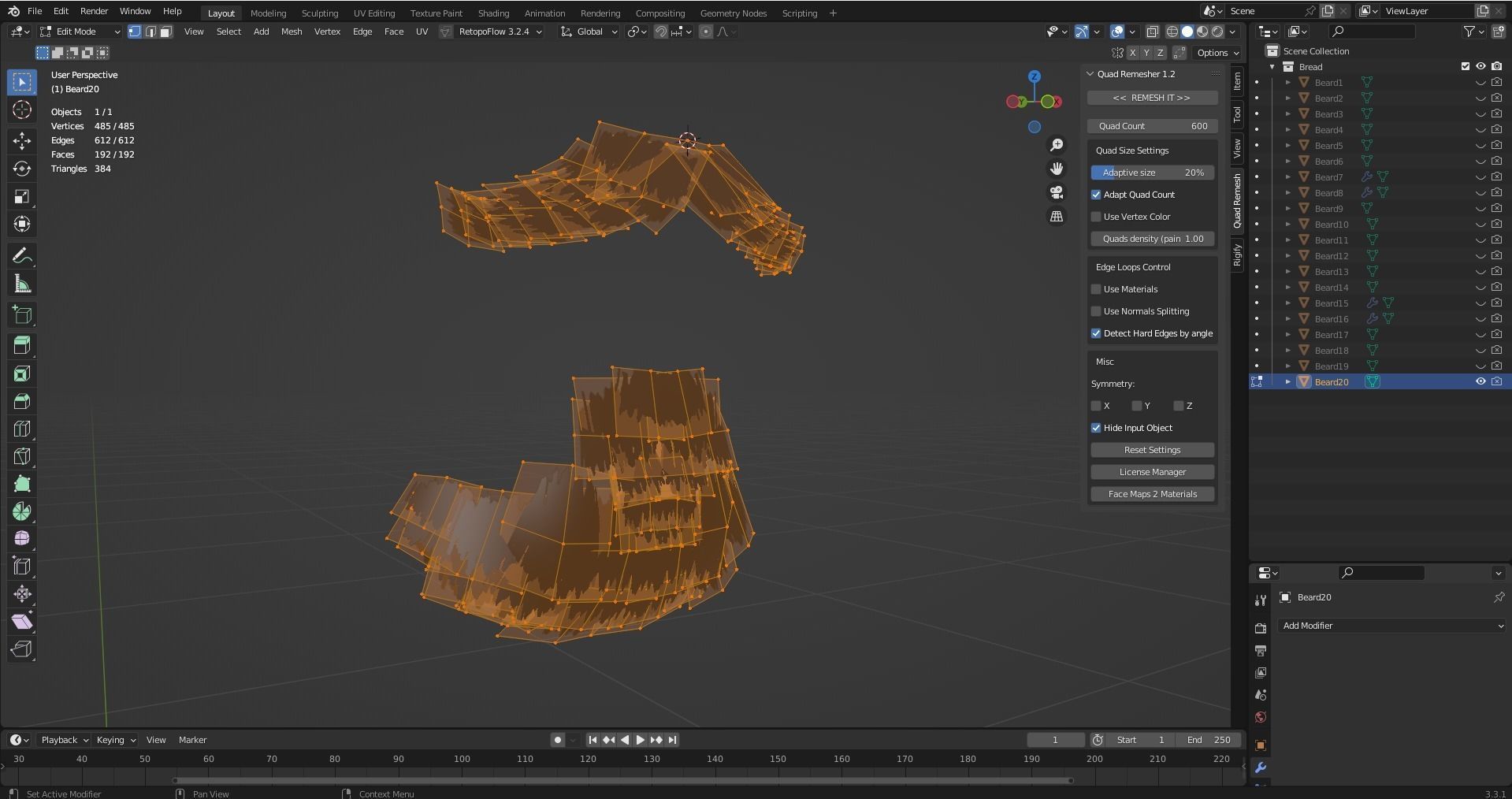Switch to UV Editing workspace tab

click(374, 13)
